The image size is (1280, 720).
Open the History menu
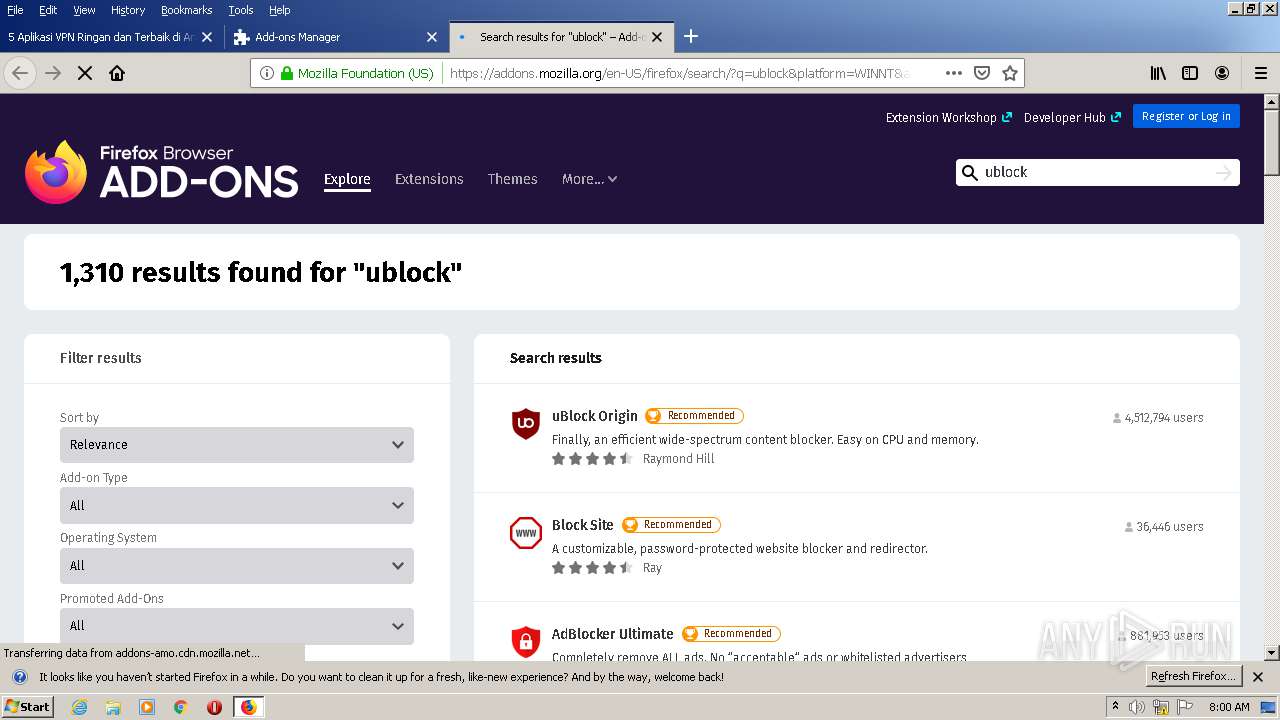point(128,10)
